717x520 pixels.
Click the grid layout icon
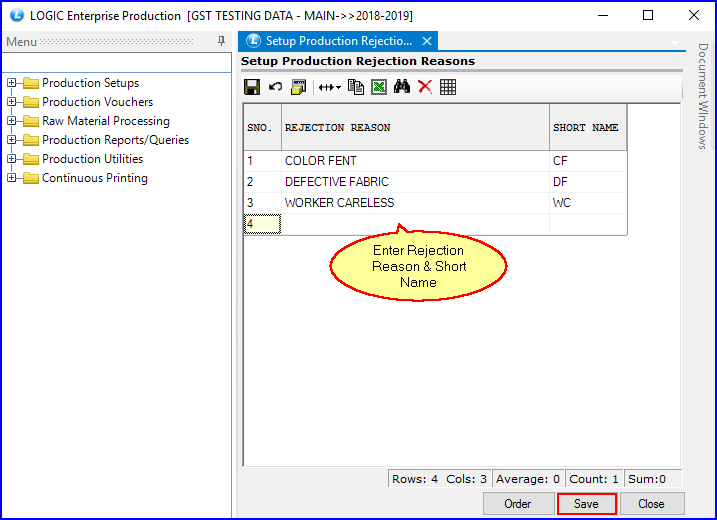click(448, 87)
